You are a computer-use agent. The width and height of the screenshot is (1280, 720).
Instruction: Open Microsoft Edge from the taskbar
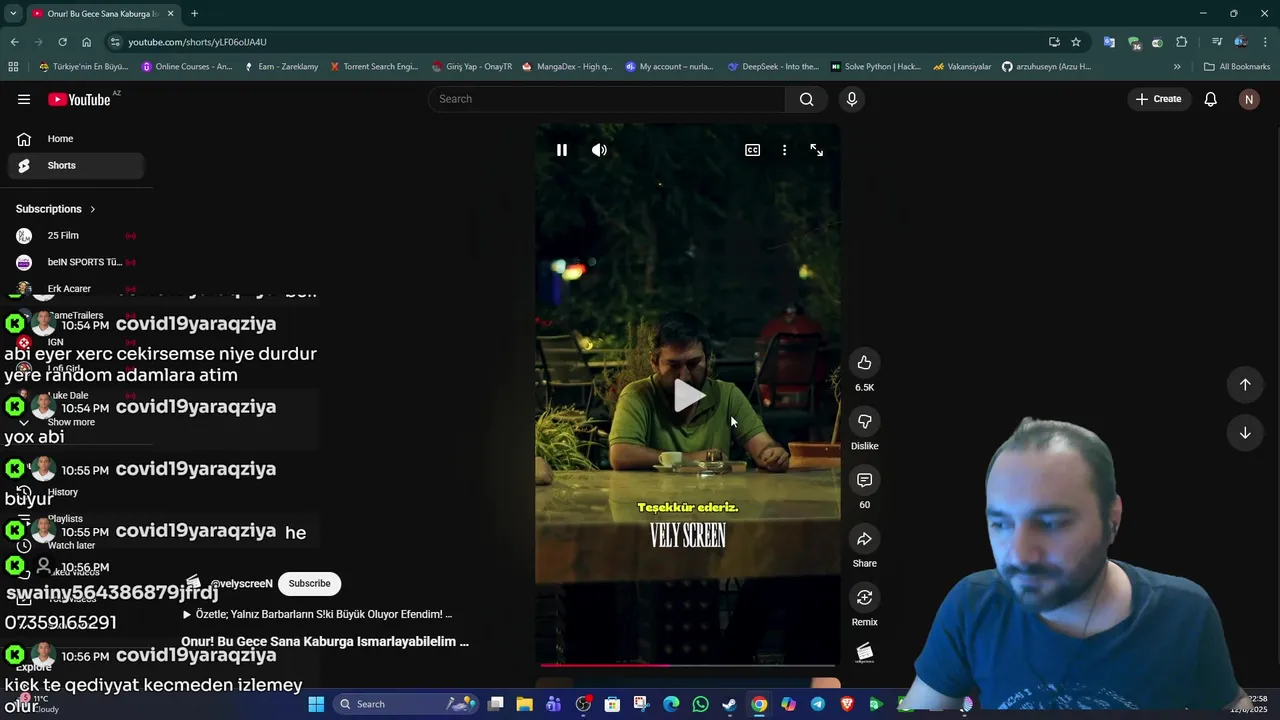point(671,704)
